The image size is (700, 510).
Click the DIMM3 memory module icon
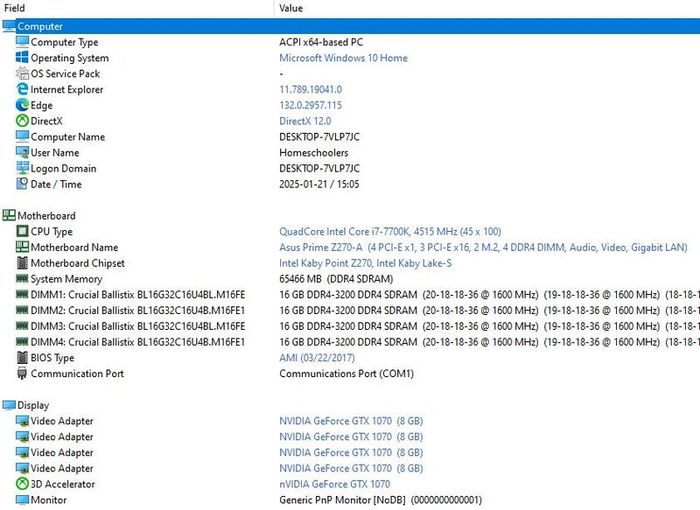tap(22, 326)
